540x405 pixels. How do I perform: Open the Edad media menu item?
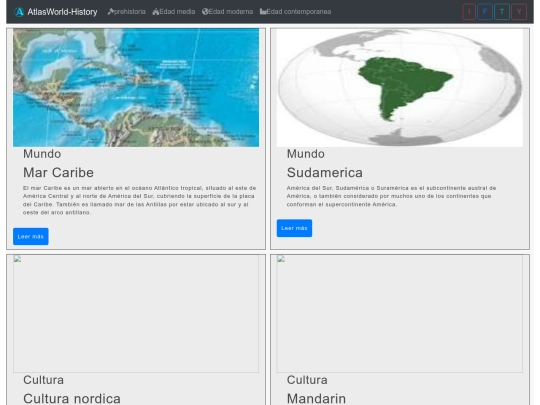(x=174, y=12)
